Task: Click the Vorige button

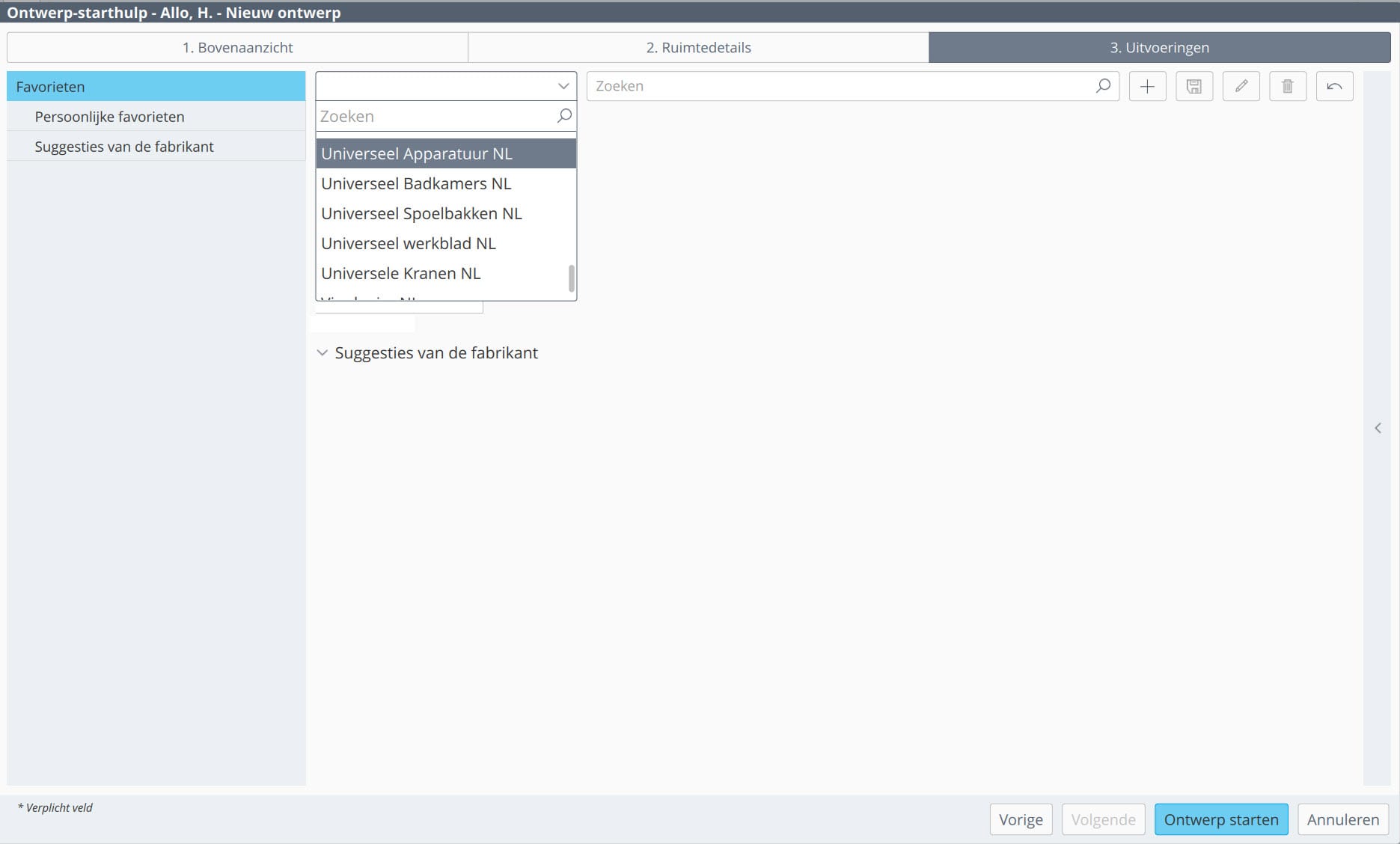Action: click(x=1021, y=819)
